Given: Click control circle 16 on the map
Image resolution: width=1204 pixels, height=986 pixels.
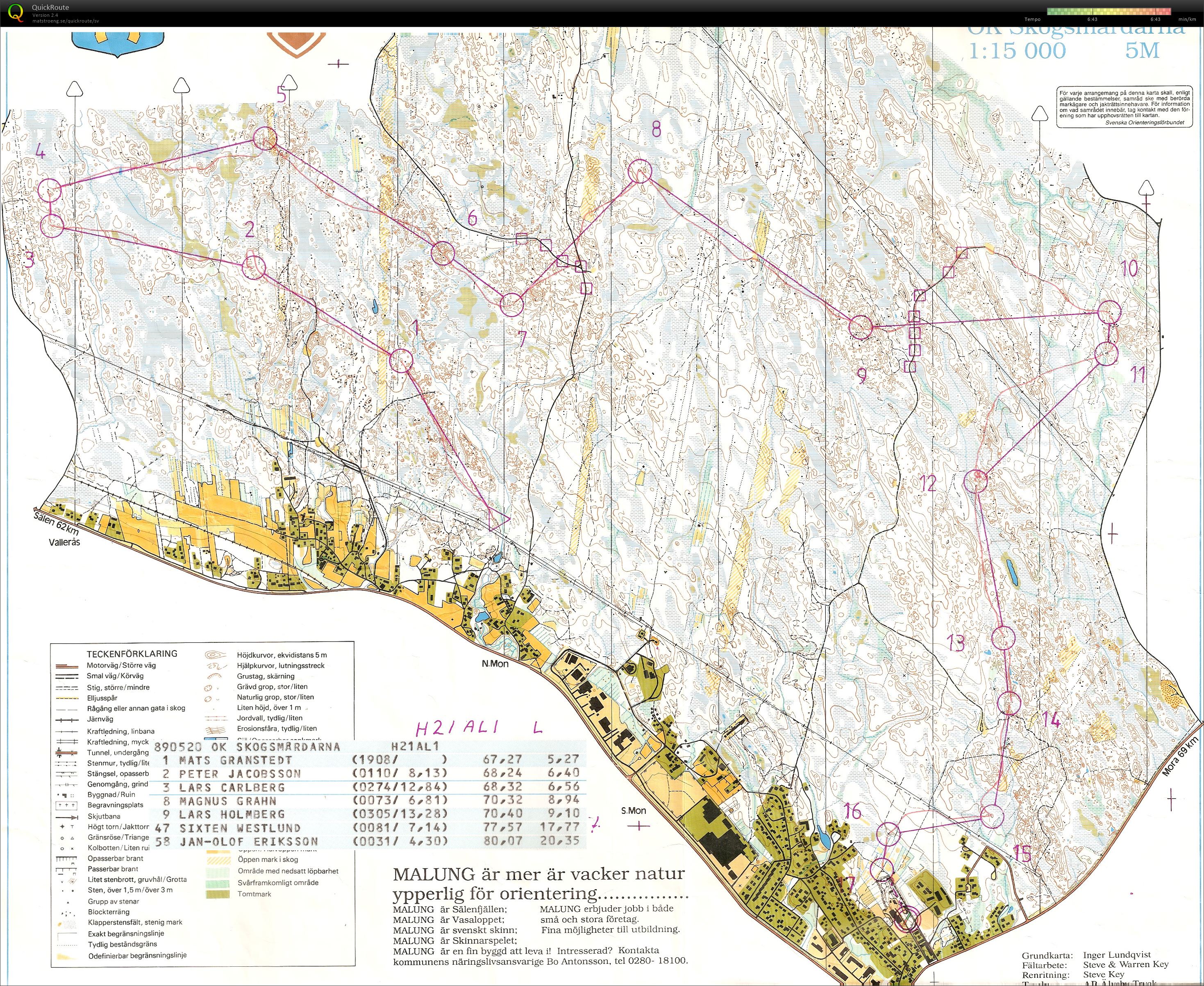Looking at the screenshot, I should pos(888,834).
